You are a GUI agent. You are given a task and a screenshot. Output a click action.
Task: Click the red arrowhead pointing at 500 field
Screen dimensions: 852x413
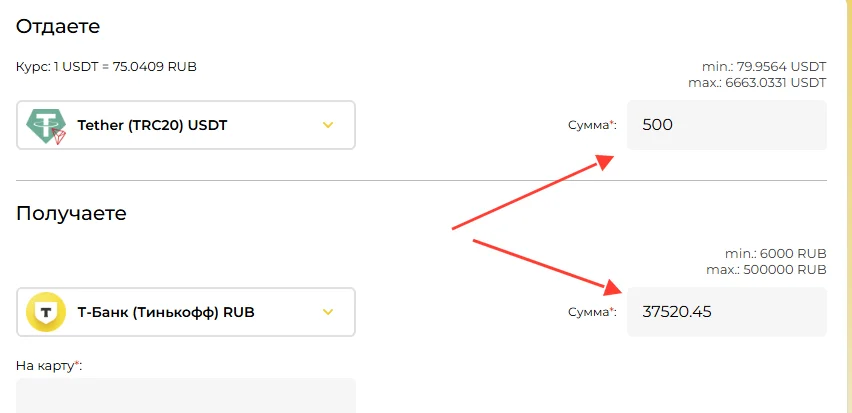(604, 161)
